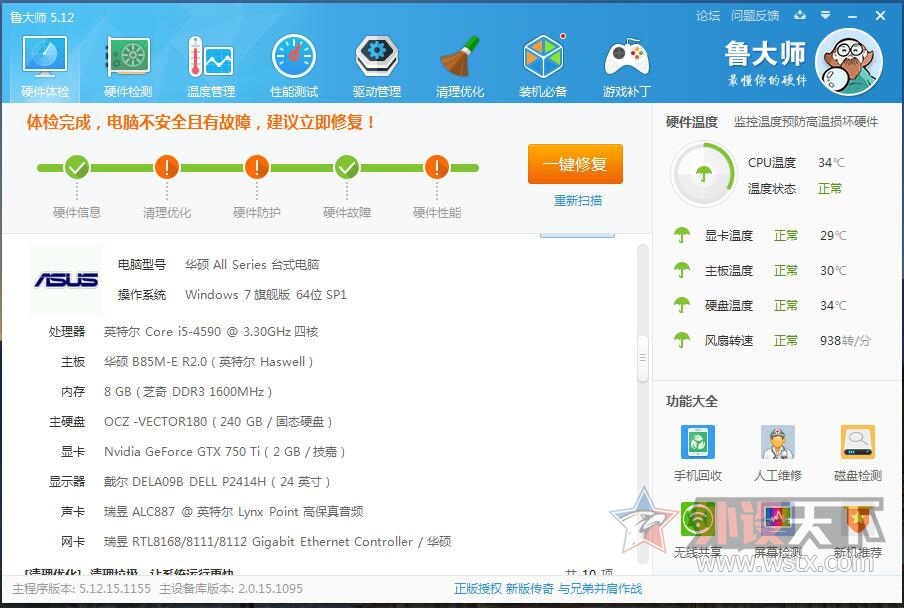Minimize the 鲁大师 window
Screen dimensions: 904x608
pos(853,16)
